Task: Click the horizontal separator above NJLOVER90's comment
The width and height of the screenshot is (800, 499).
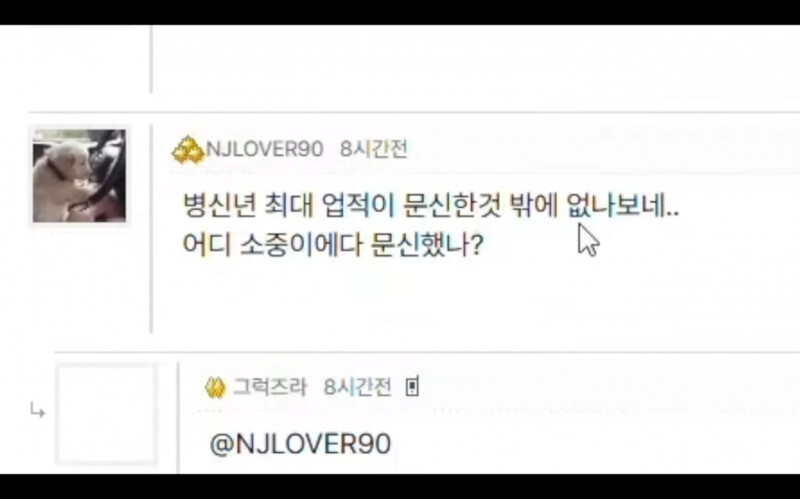Action: pos(414,112)
